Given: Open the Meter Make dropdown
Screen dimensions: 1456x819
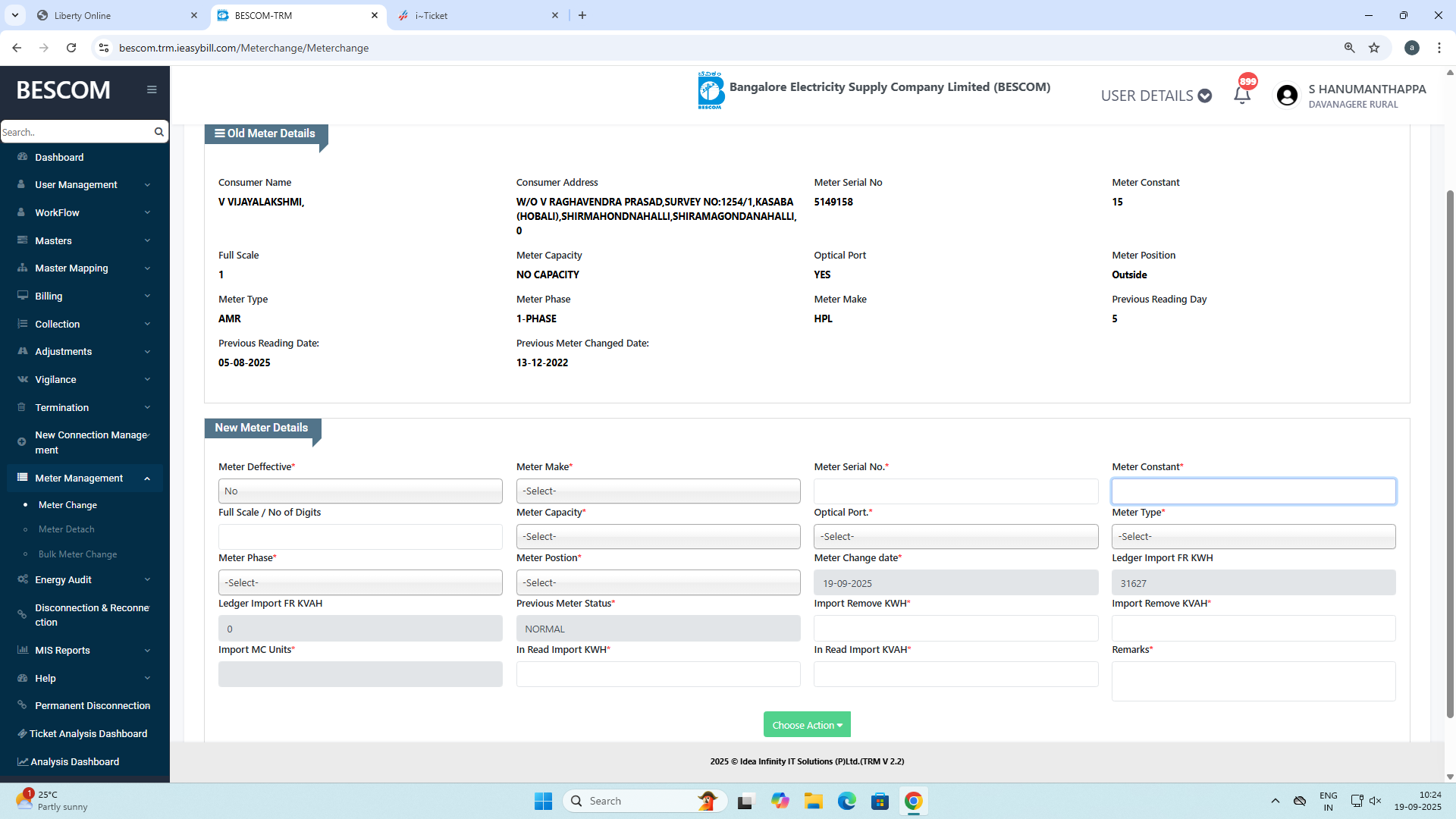Looking at the screenshot, I should [657, 491].
